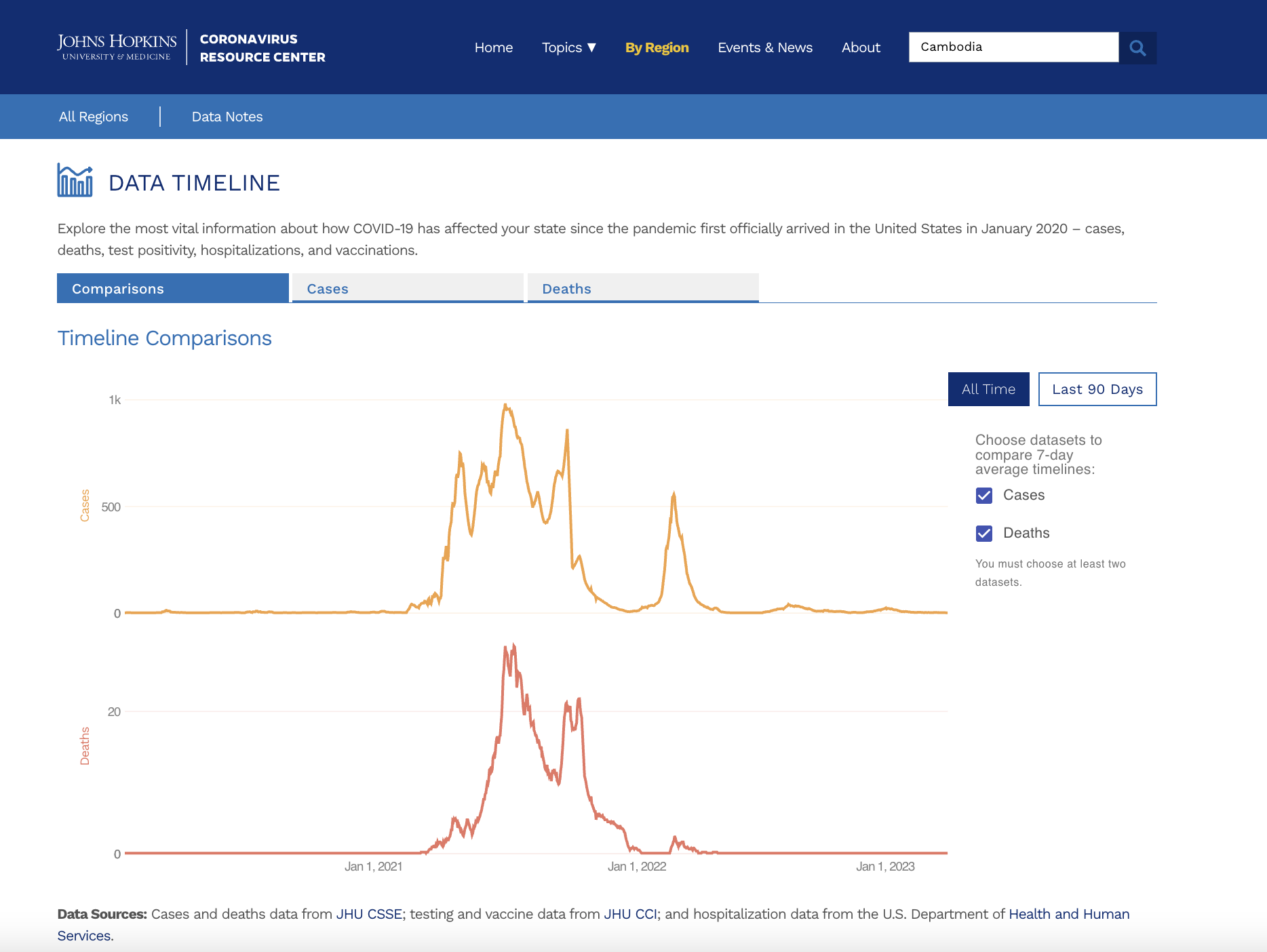Uncheck the Cases dataset checkbox
This screenshot has height=952, width=1267.
(983, 496)
